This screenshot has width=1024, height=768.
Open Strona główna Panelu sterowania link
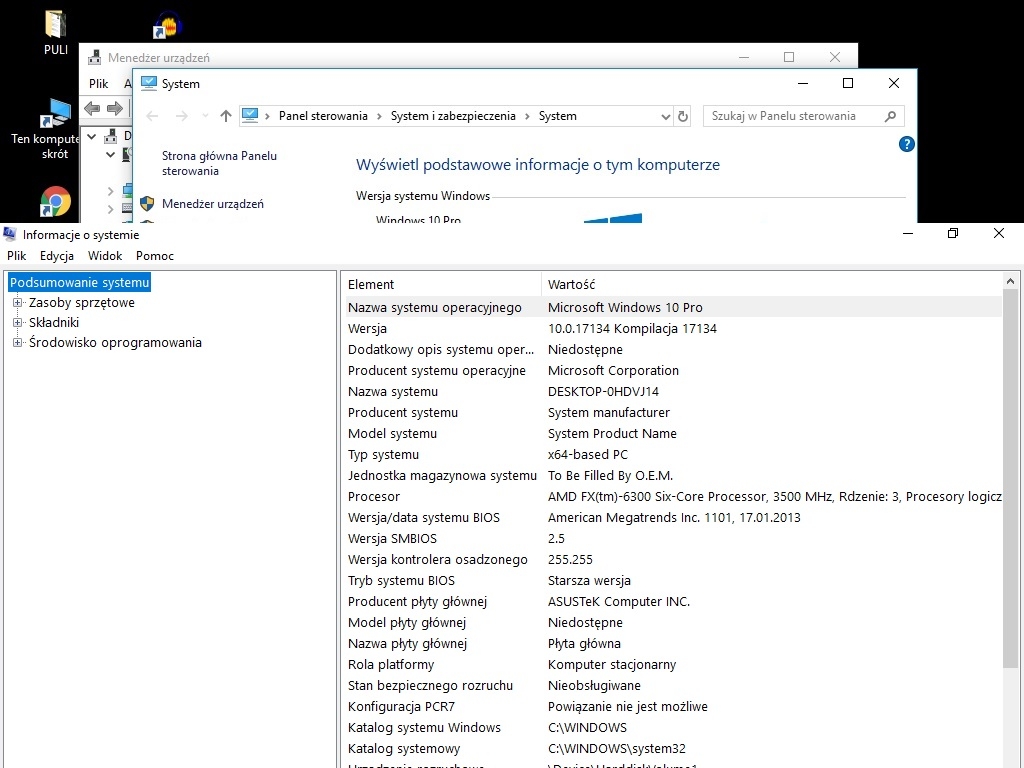pos(219,163)
